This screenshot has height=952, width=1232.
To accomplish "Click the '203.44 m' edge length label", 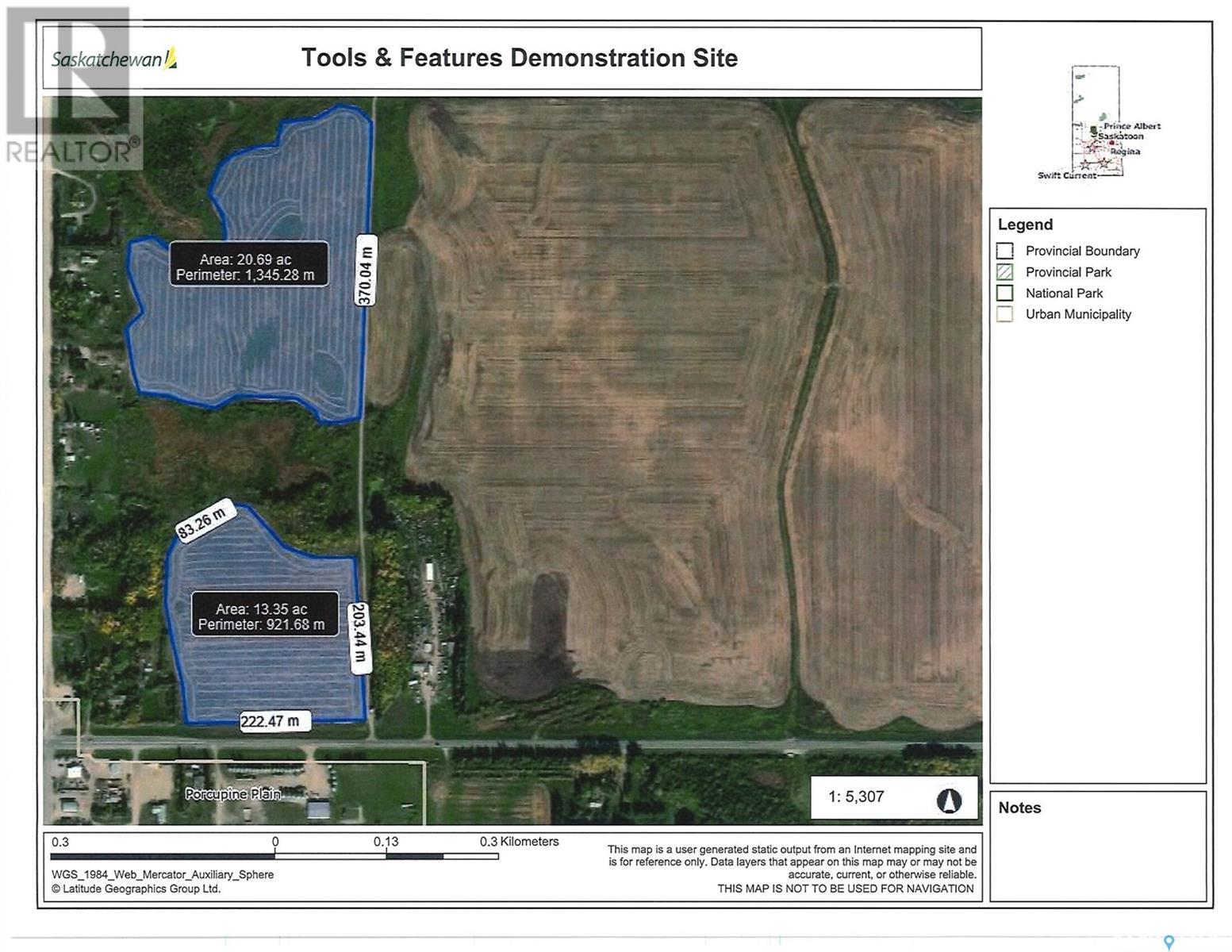I will (x=359, y=639).
